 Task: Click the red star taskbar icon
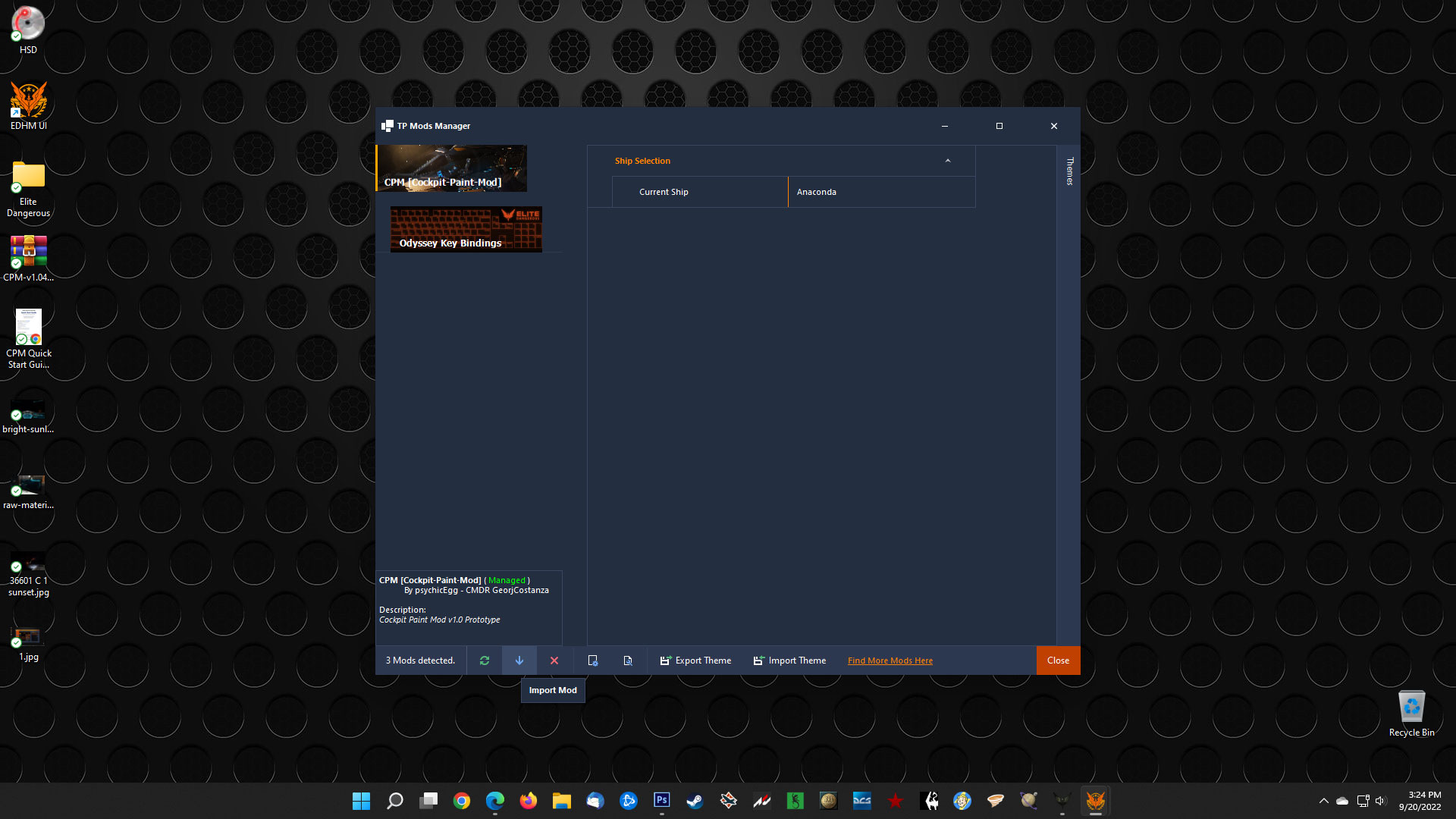coord(896,801)
